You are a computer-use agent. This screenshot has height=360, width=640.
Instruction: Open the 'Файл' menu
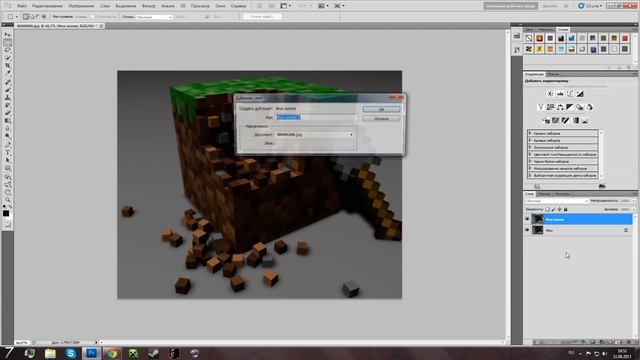[x=22, y=6]
